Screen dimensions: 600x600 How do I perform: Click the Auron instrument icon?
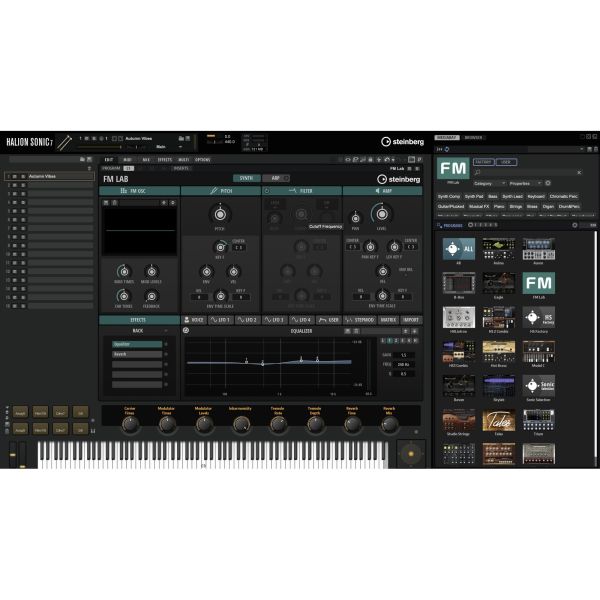point(538,249)
